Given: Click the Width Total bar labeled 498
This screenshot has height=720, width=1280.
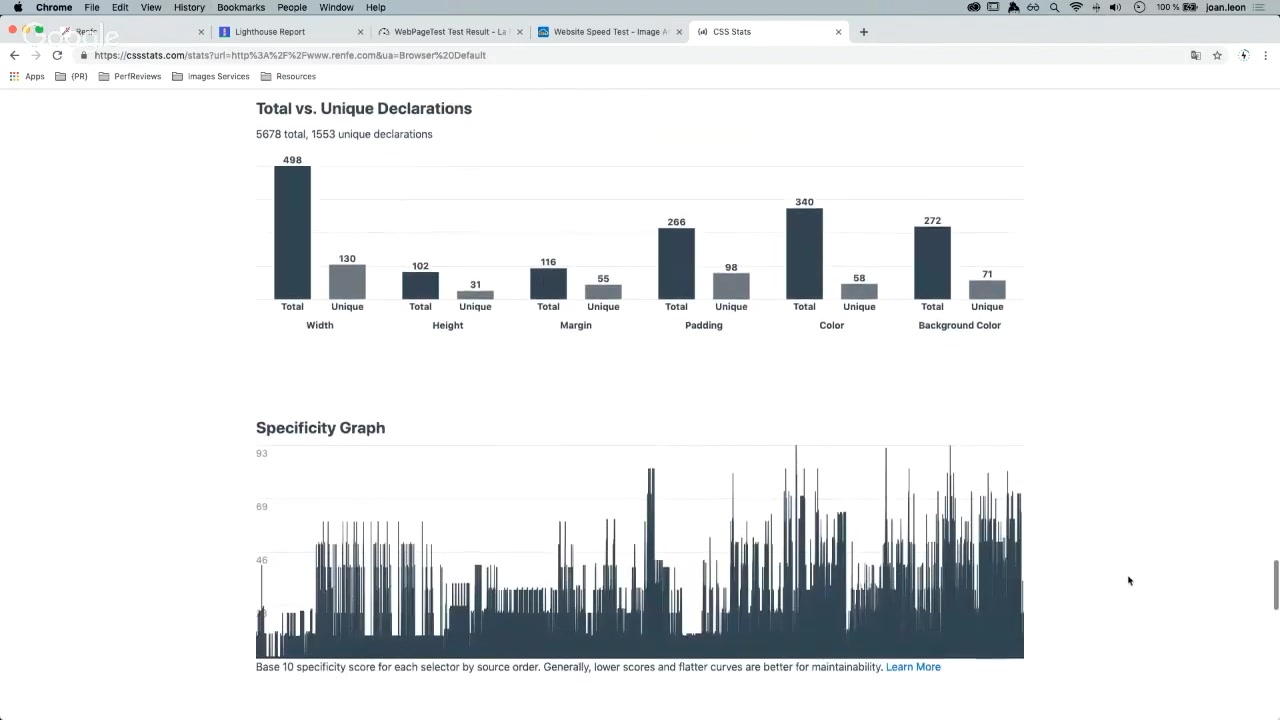Looking at the screenshot, I should tap(292, 232).
